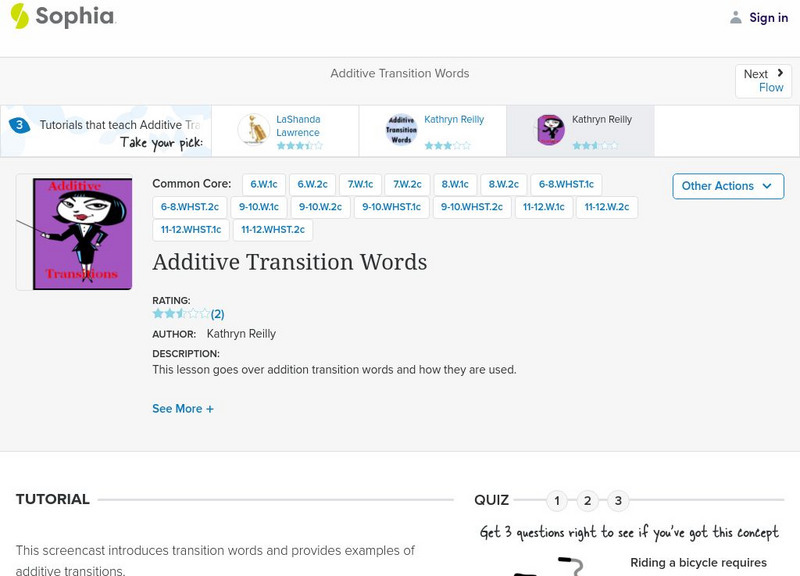Open LaShanda Lawrence author link
This screenshot has height=576, width=800.
point(298,126)
